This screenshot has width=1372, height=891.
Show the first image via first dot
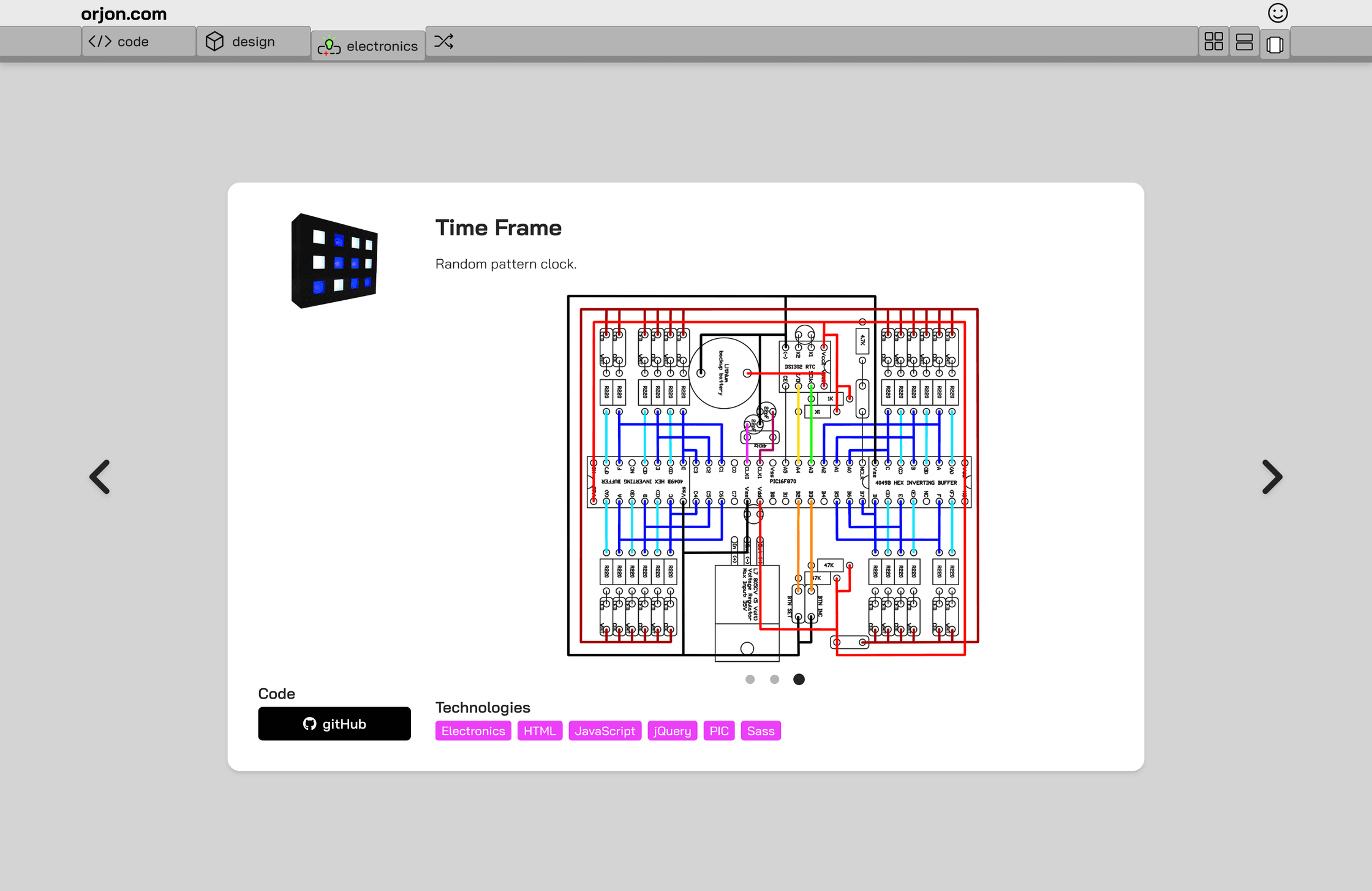tap(750, 679)
